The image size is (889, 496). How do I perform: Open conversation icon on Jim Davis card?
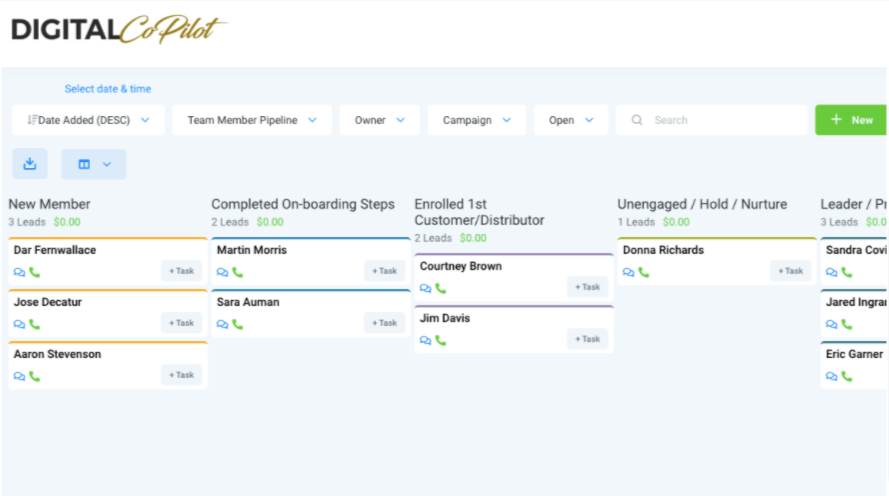tap(425, 341)
